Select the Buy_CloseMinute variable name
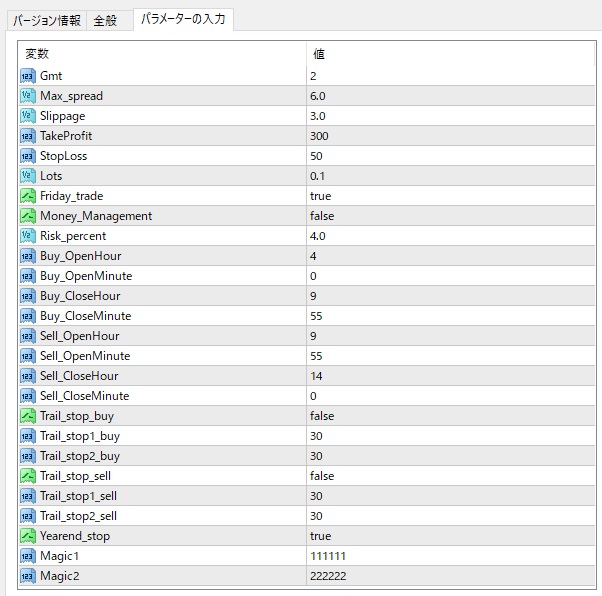Image resolution: width=602 pixels, height=596 pixels. (86, 316)
